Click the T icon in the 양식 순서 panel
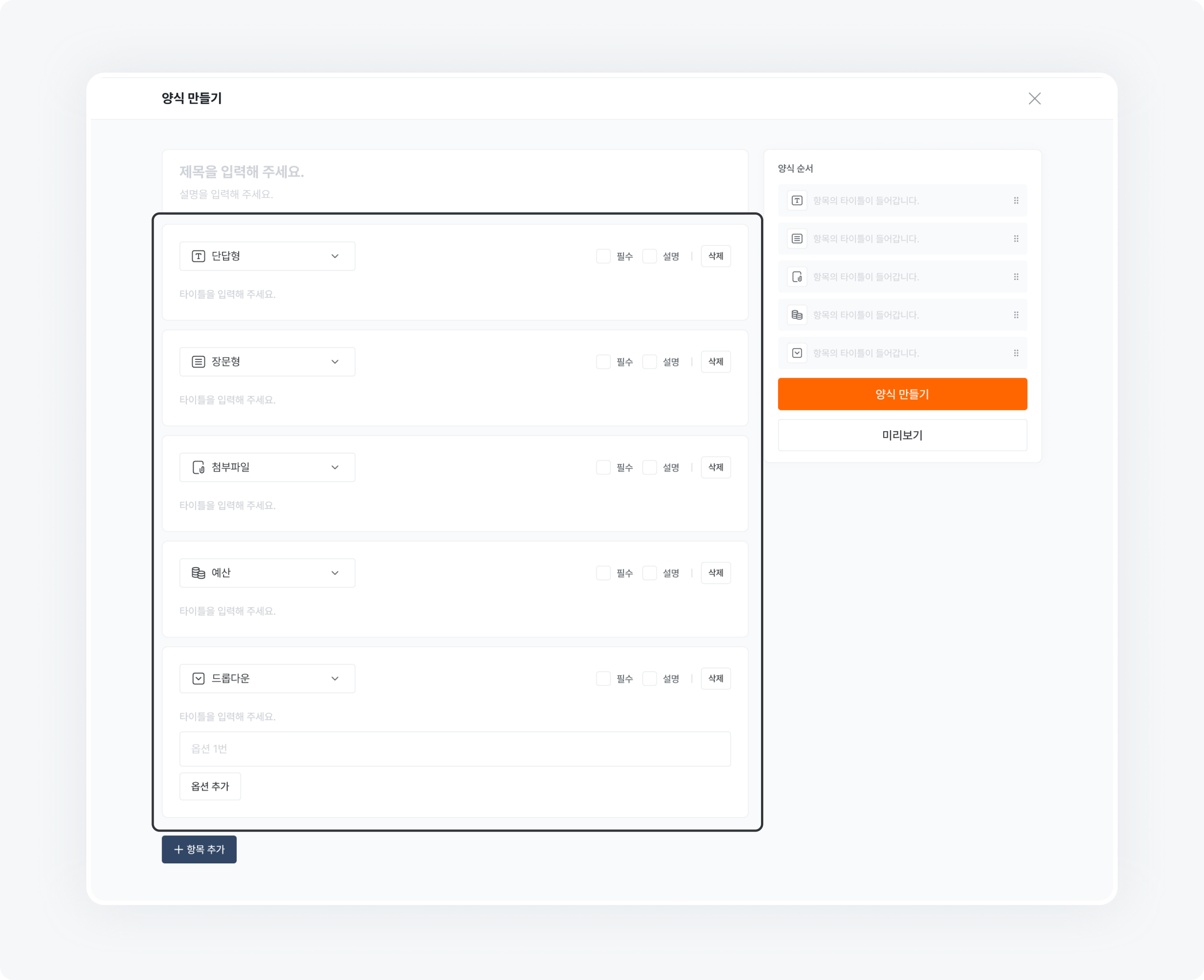 click(796, 200)
